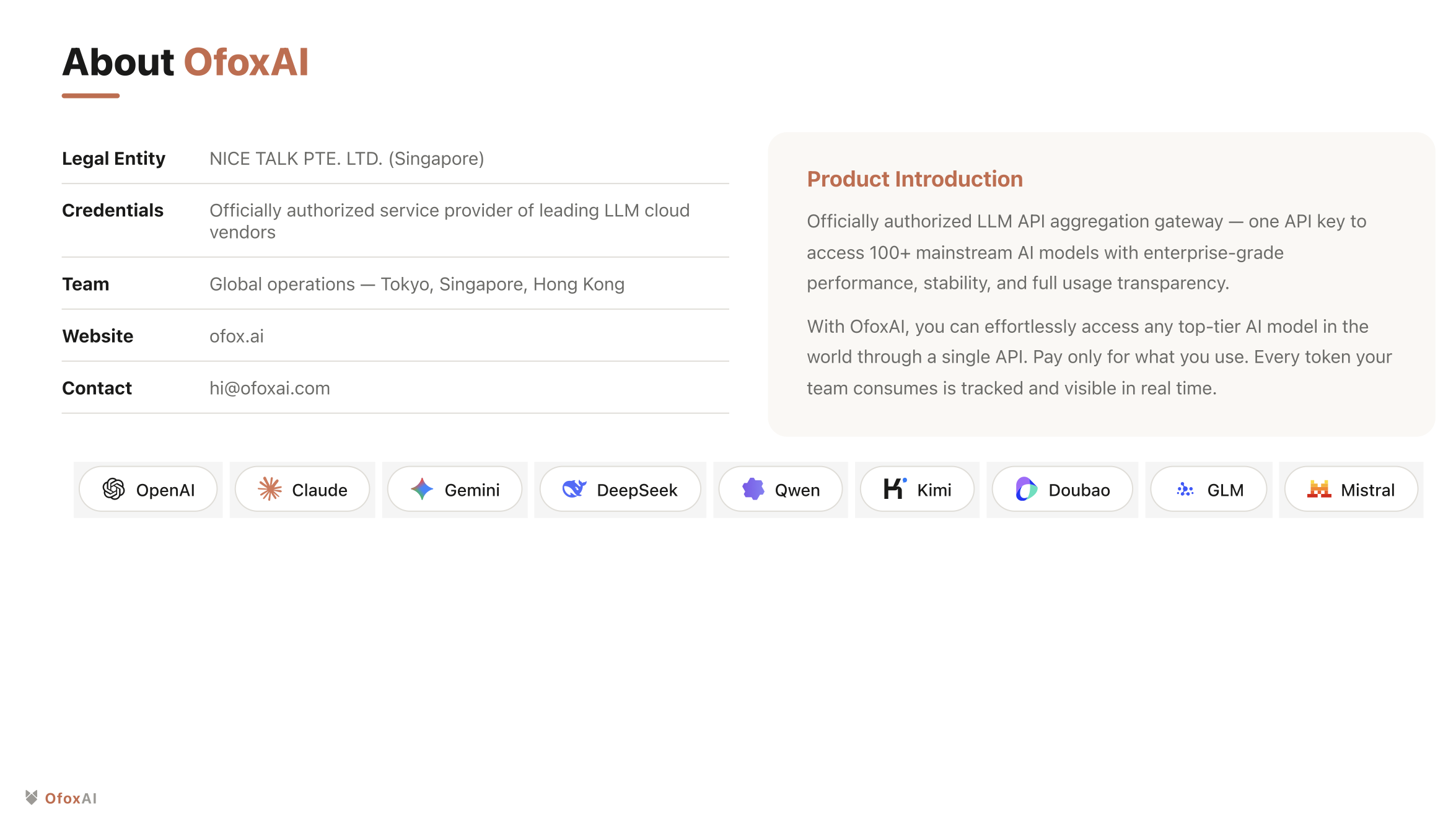
Task: Click the Mistral pixel logo icon
Action: click(x=1319, y=490)
